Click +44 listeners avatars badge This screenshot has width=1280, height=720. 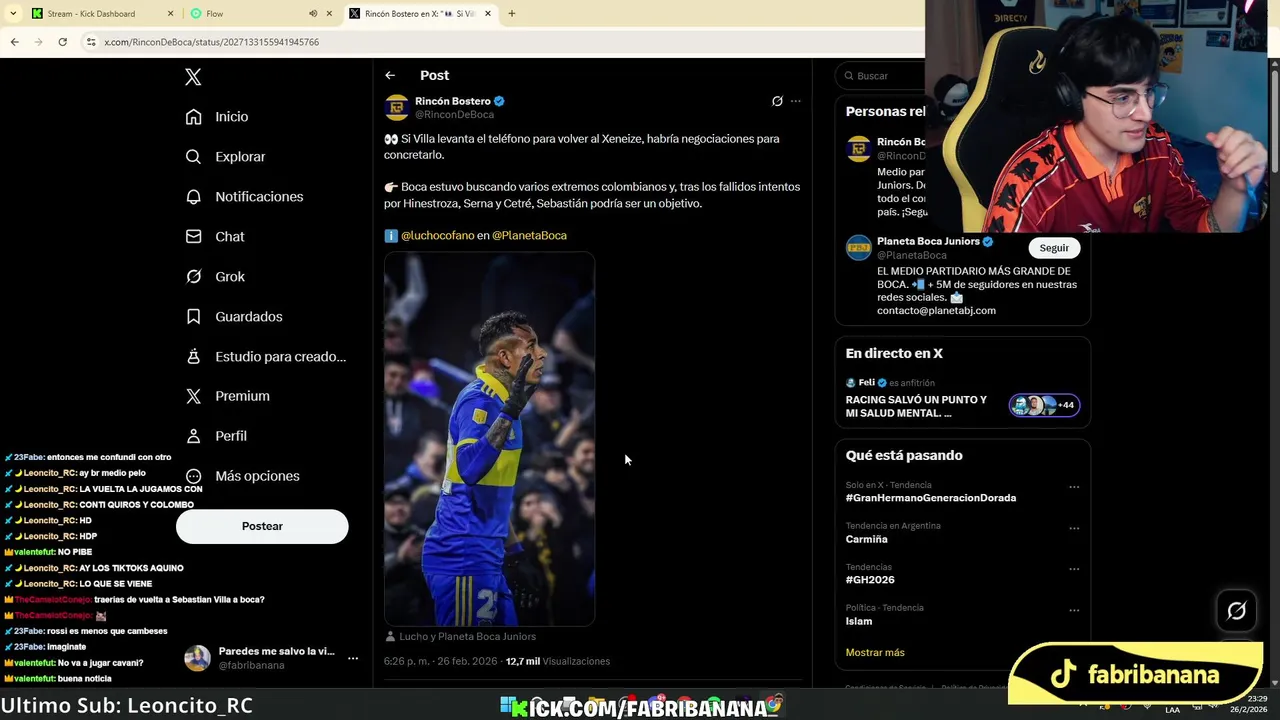coord(1044,405)
